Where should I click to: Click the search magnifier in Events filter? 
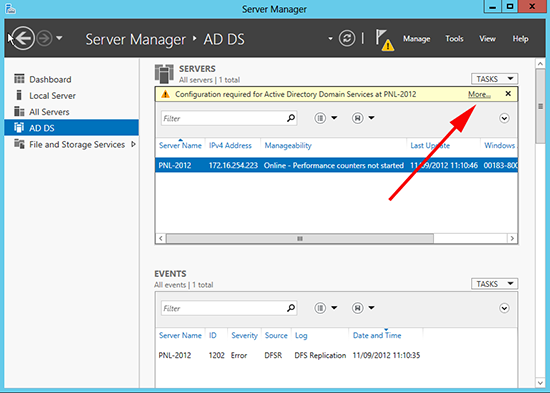(291, 308)
